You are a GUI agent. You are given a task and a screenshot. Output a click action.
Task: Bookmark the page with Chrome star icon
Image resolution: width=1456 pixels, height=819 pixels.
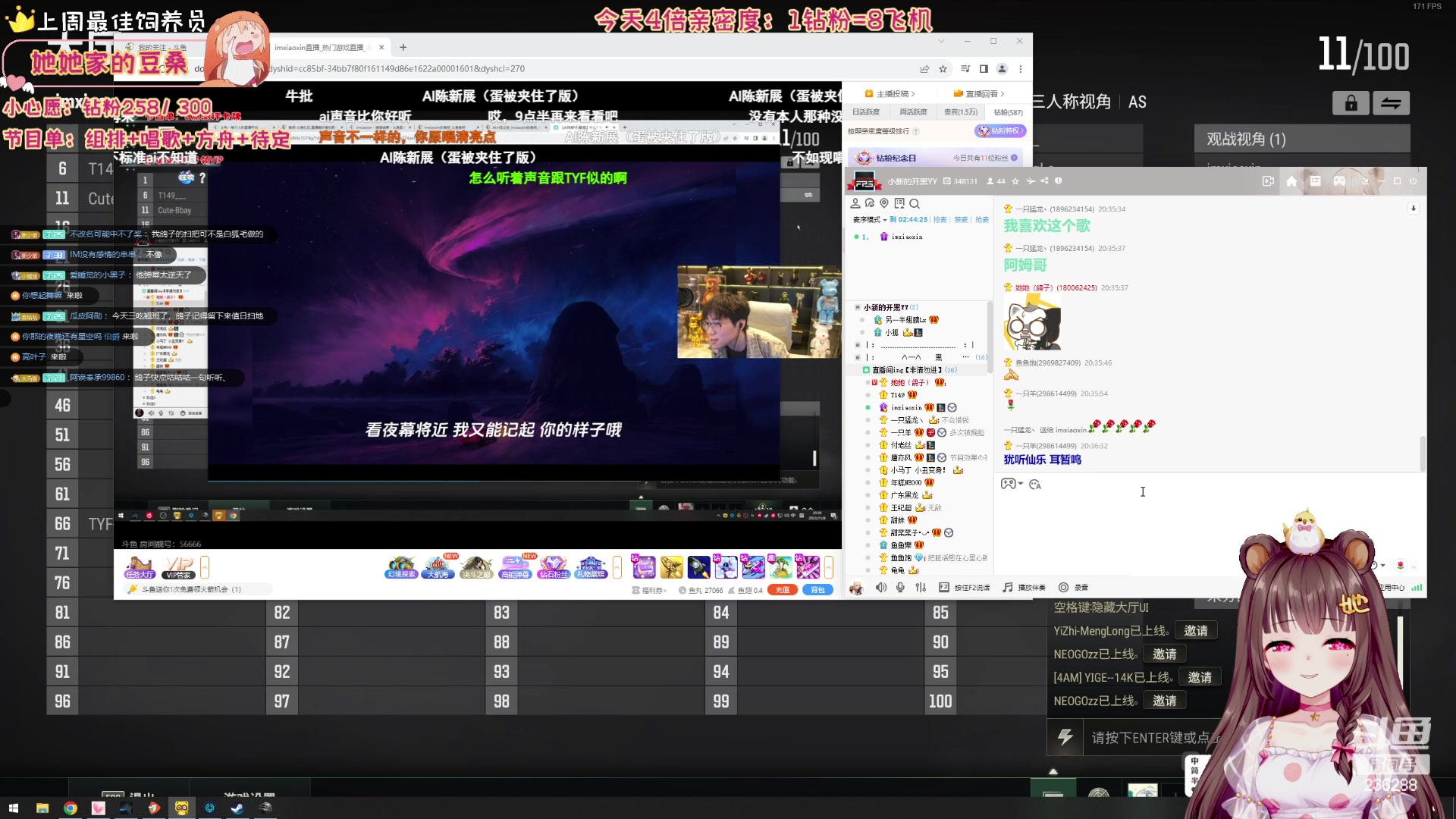(943, 69)
